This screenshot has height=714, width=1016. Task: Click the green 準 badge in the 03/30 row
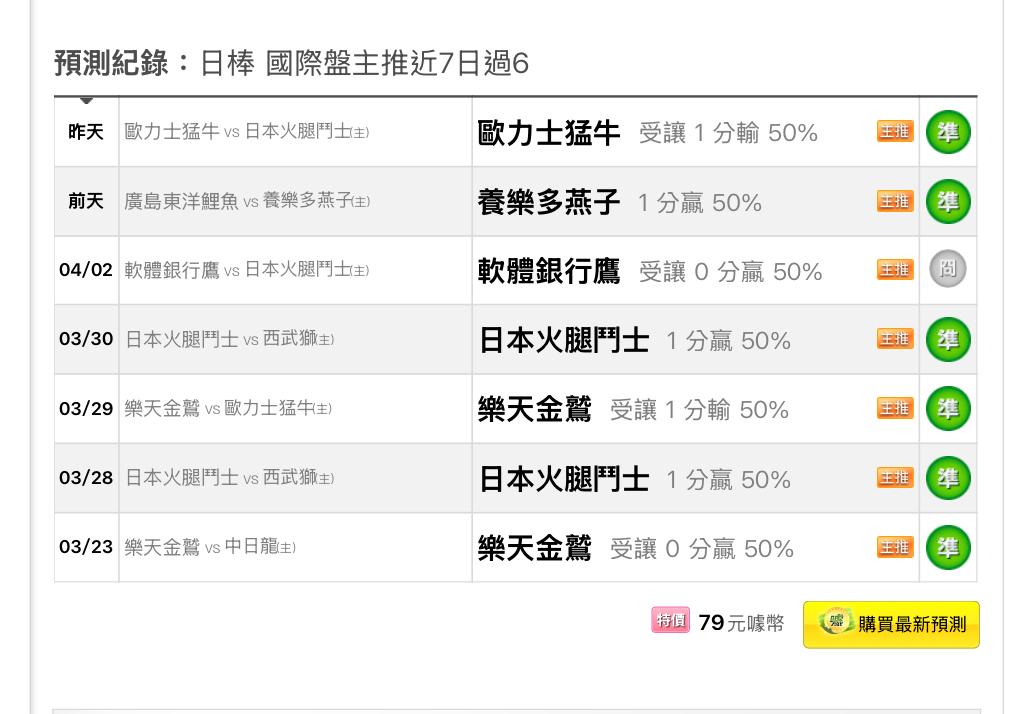coord(947,340)
